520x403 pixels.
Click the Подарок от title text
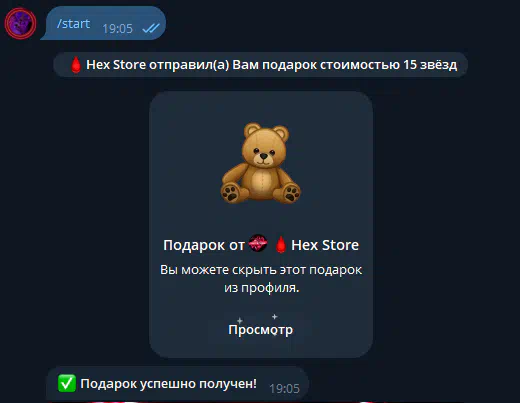204,245
